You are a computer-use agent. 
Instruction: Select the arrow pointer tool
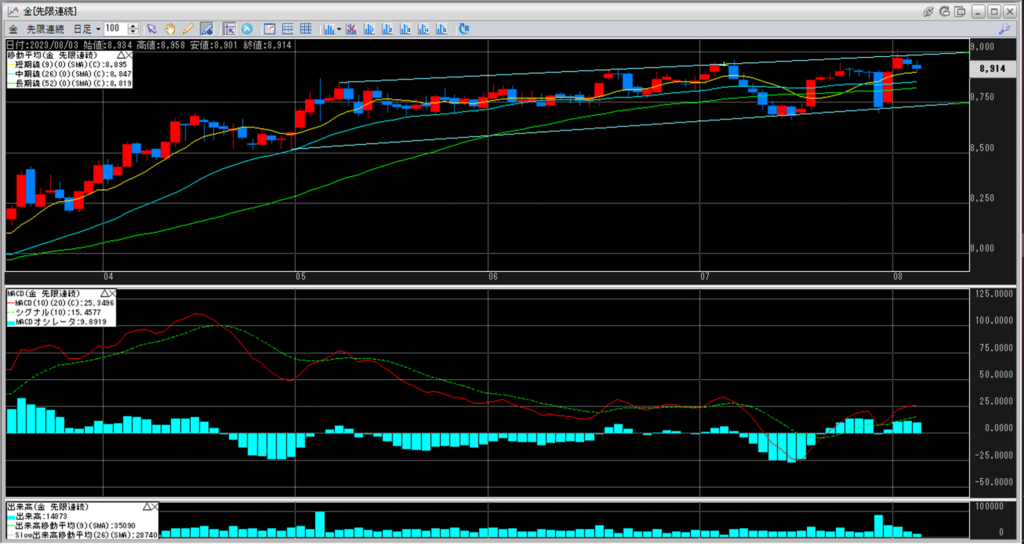pos(152,29)
